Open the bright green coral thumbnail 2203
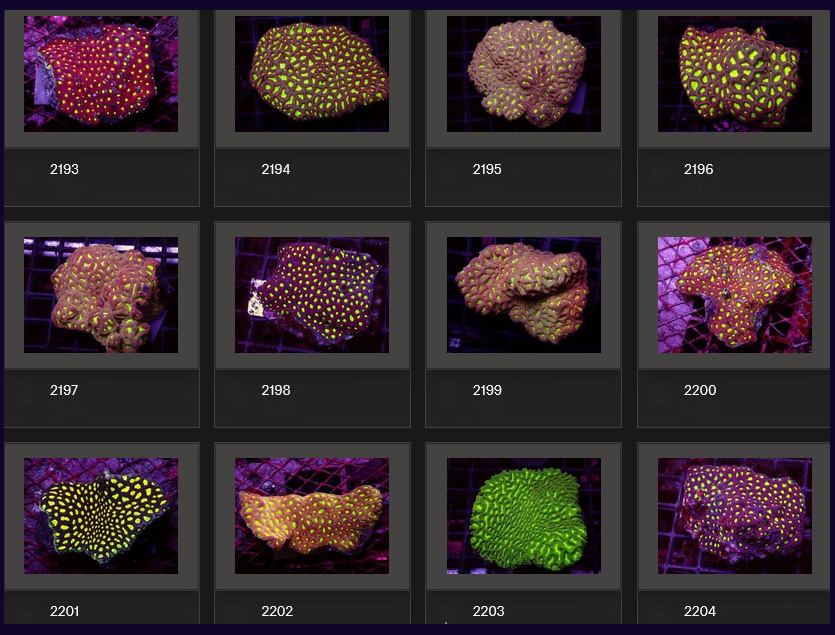 (x=523, y=516)
